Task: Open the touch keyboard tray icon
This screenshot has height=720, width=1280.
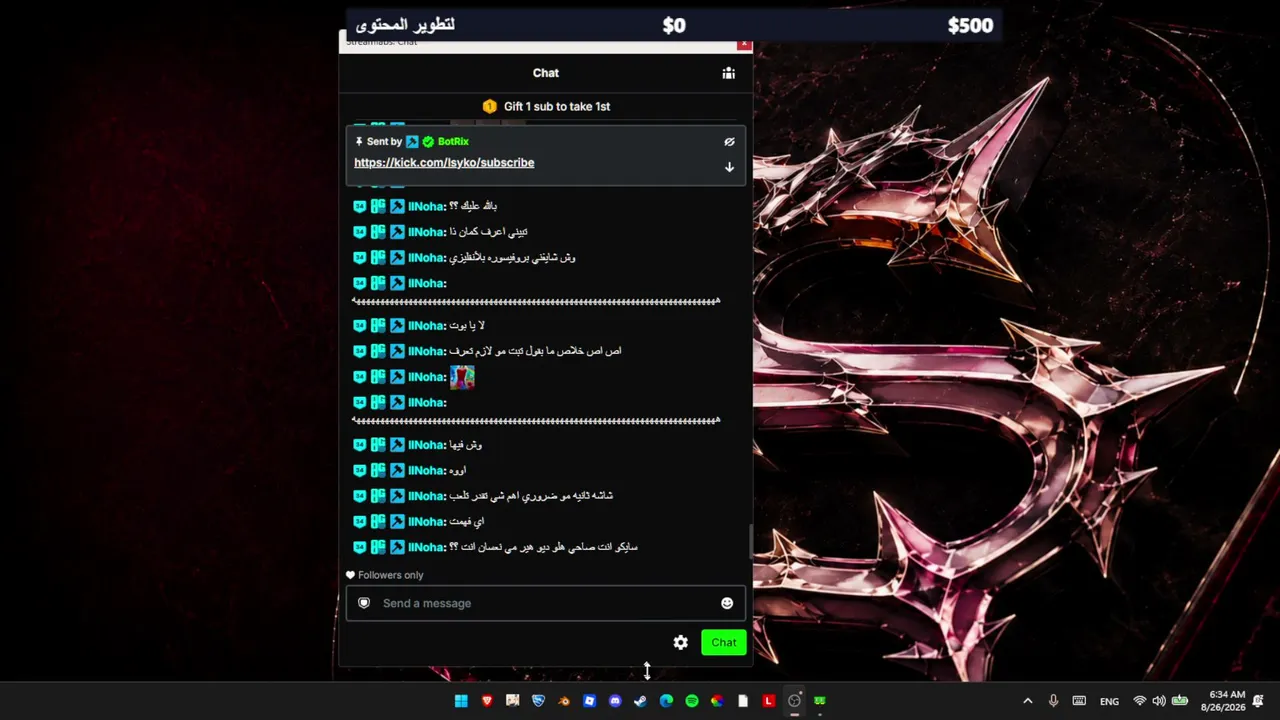Action: coord(1079,701)
